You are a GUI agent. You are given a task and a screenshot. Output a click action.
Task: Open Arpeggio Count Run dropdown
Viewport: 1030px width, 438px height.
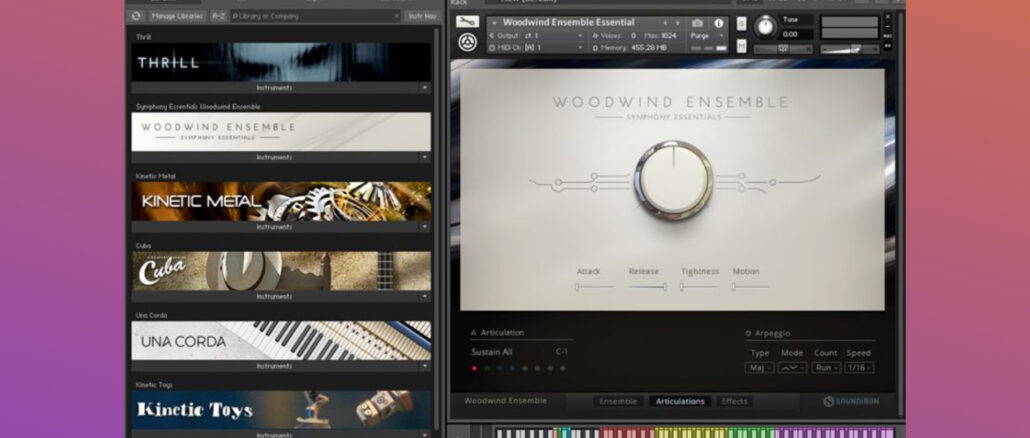pyautogui.click(x=826, y=368)
